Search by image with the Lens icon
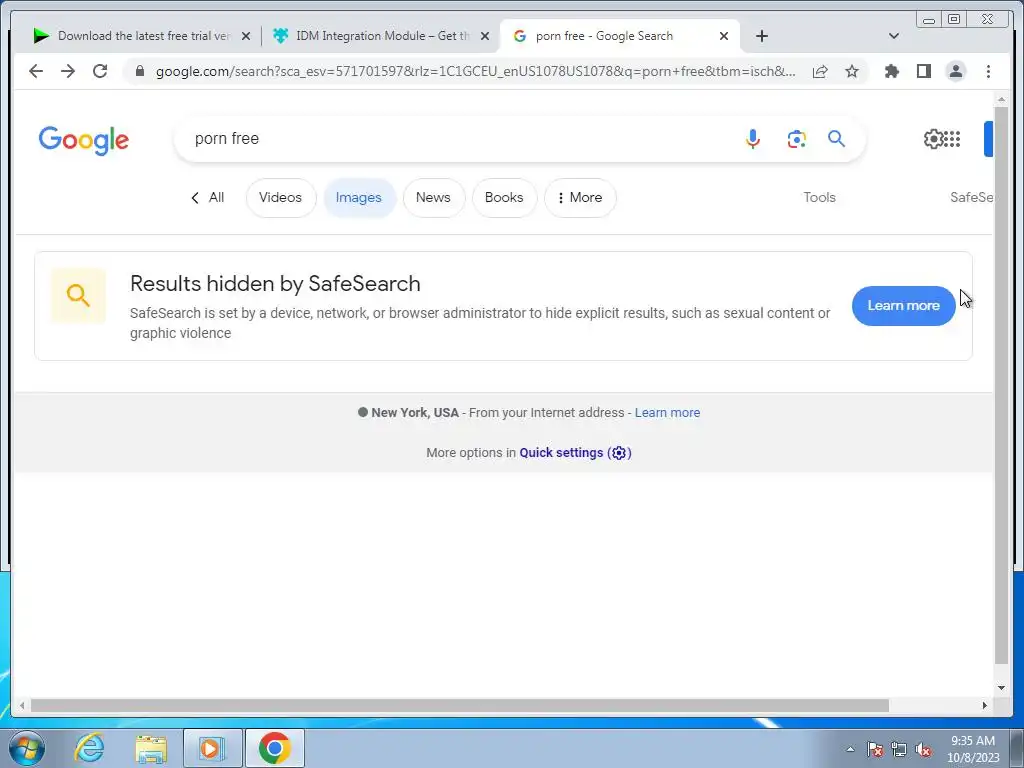Image resolution: width=1024 pixels, height=768 pixels. (796, 138)
